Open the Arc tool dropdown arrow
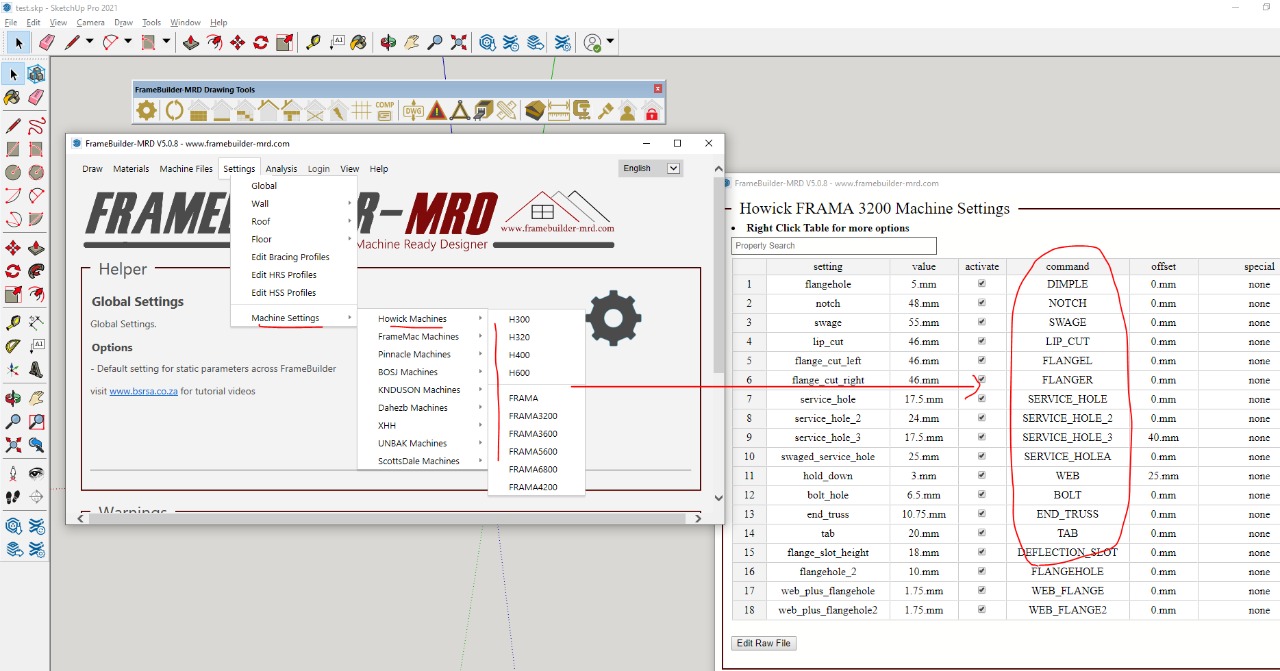 click(128, 42)
